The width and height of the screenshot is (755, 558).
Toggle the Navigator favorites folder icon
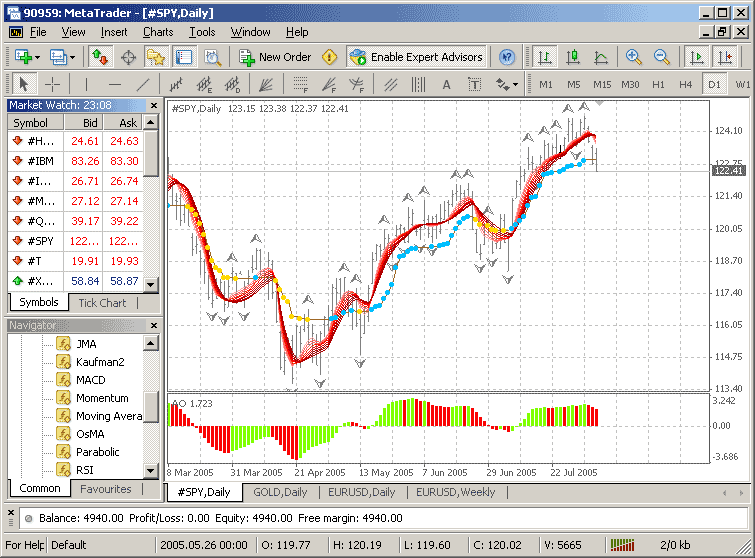[x=156, y=57]
